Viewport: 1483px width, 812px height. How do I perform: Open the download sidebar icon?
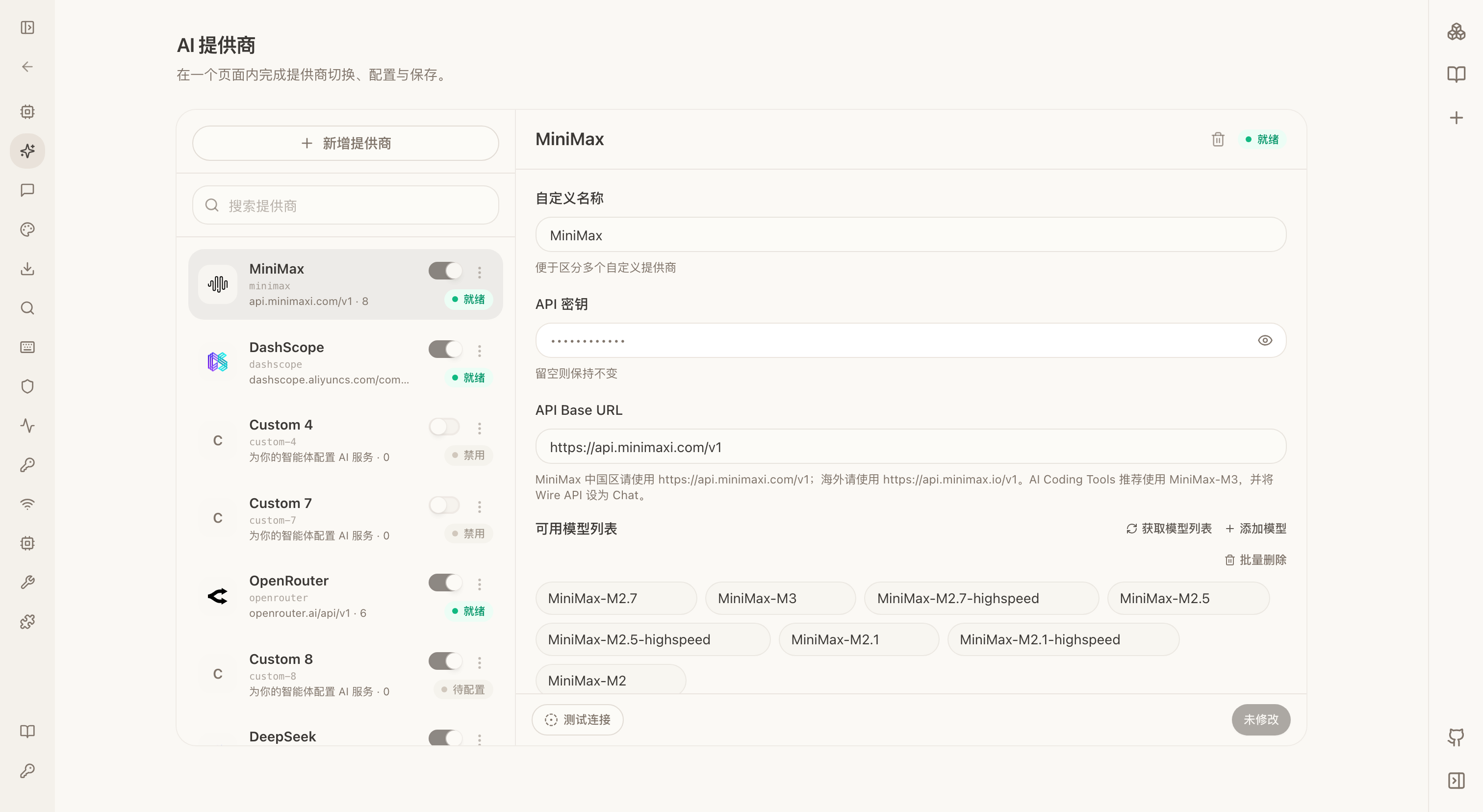click(27, 269)
